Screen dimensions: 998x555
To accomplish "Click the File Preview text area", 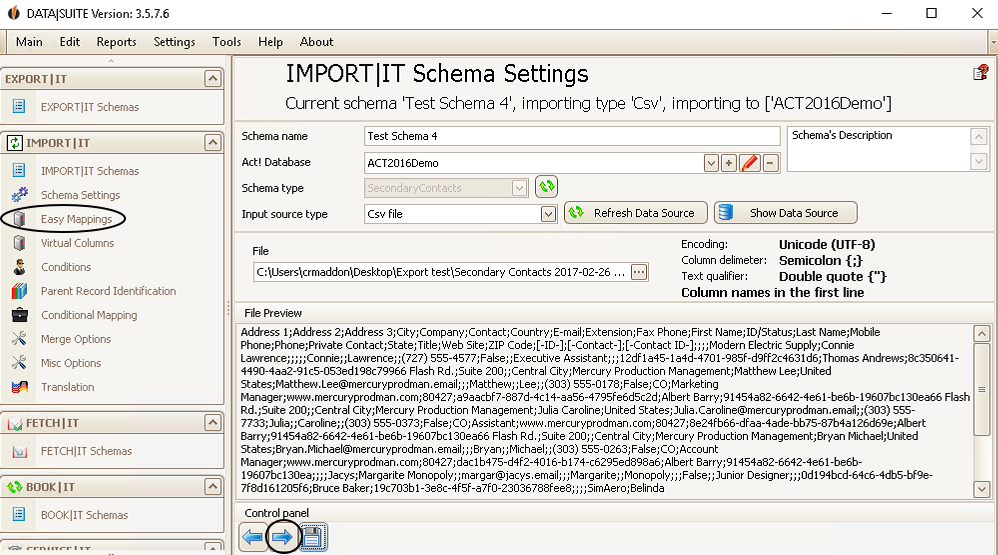I will 605,411.
